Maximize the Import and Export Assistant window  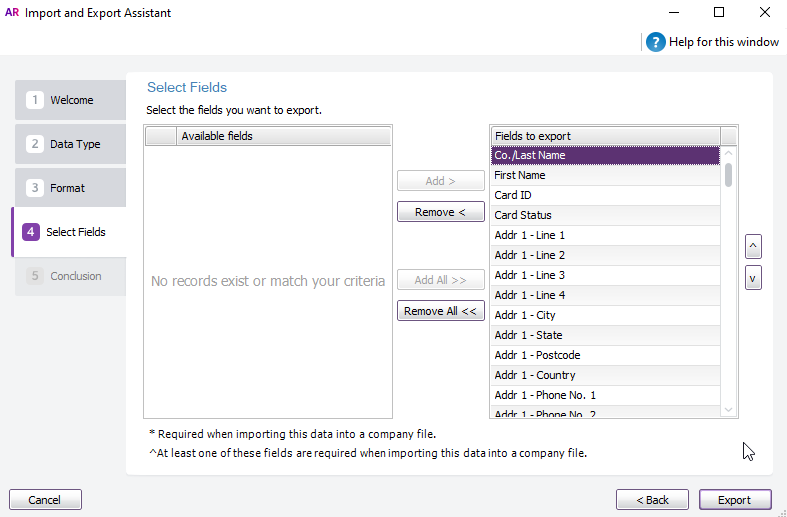[718, 13]
